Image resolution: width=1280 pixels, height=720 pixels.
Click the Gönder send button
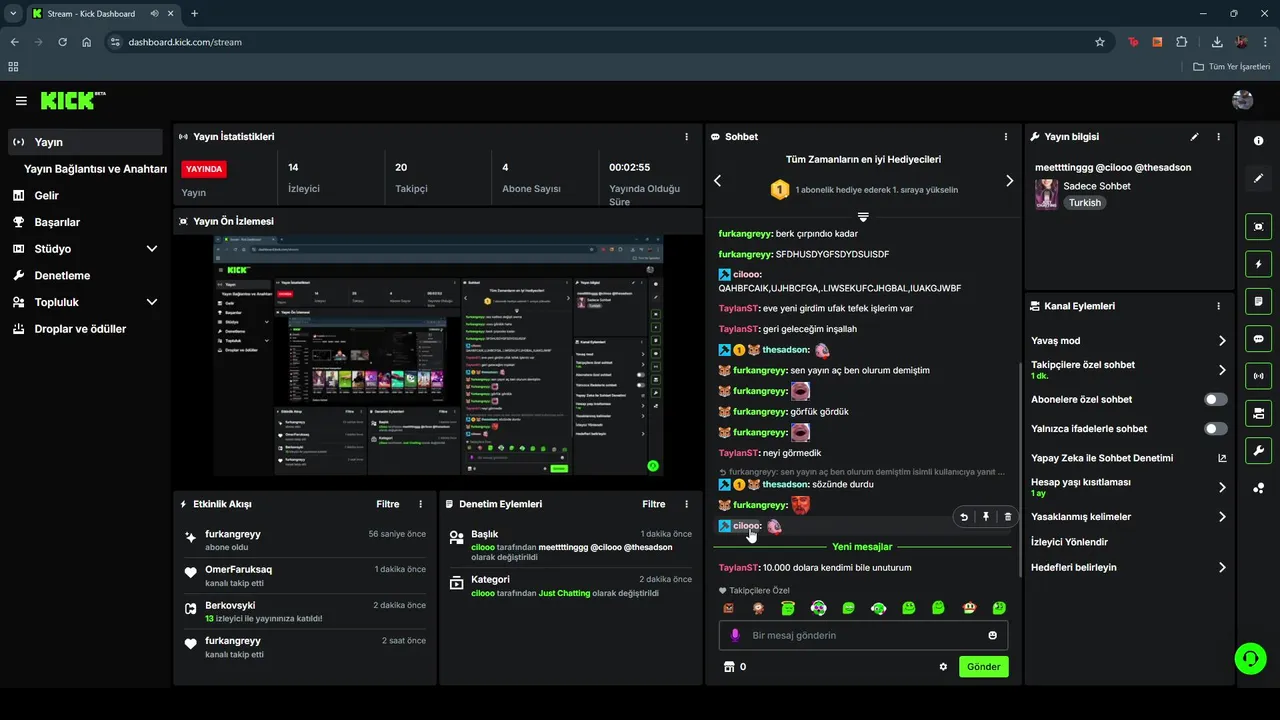[984, 667]
